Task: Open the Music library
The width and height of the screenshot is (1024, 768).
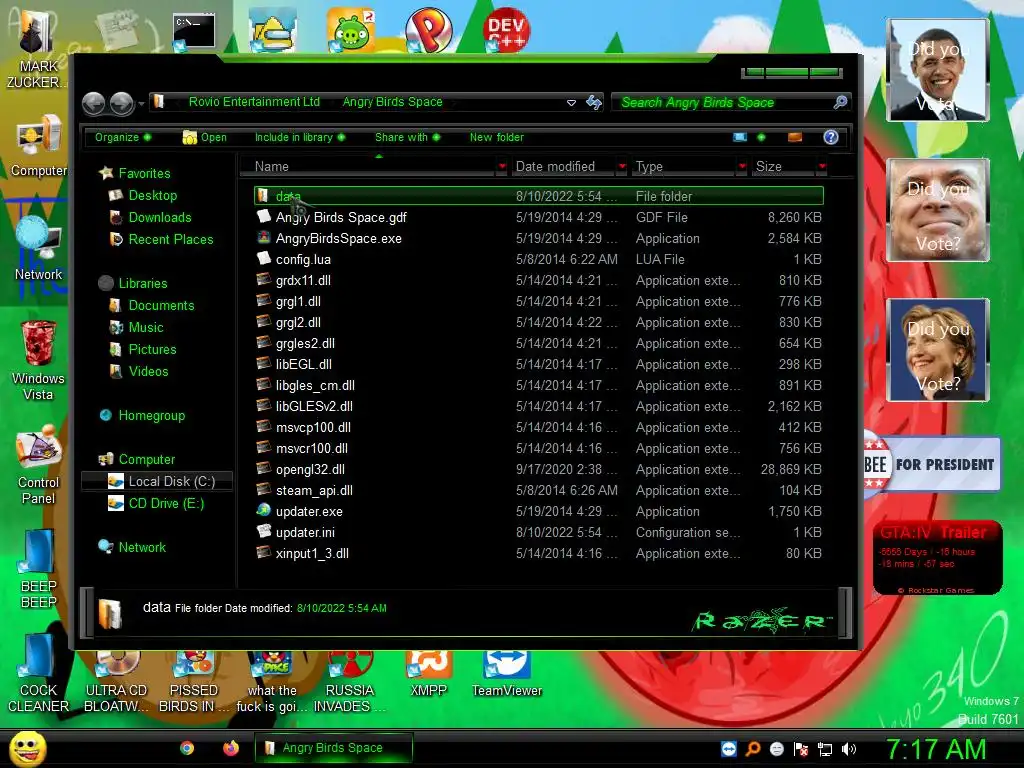Action: 146,327
